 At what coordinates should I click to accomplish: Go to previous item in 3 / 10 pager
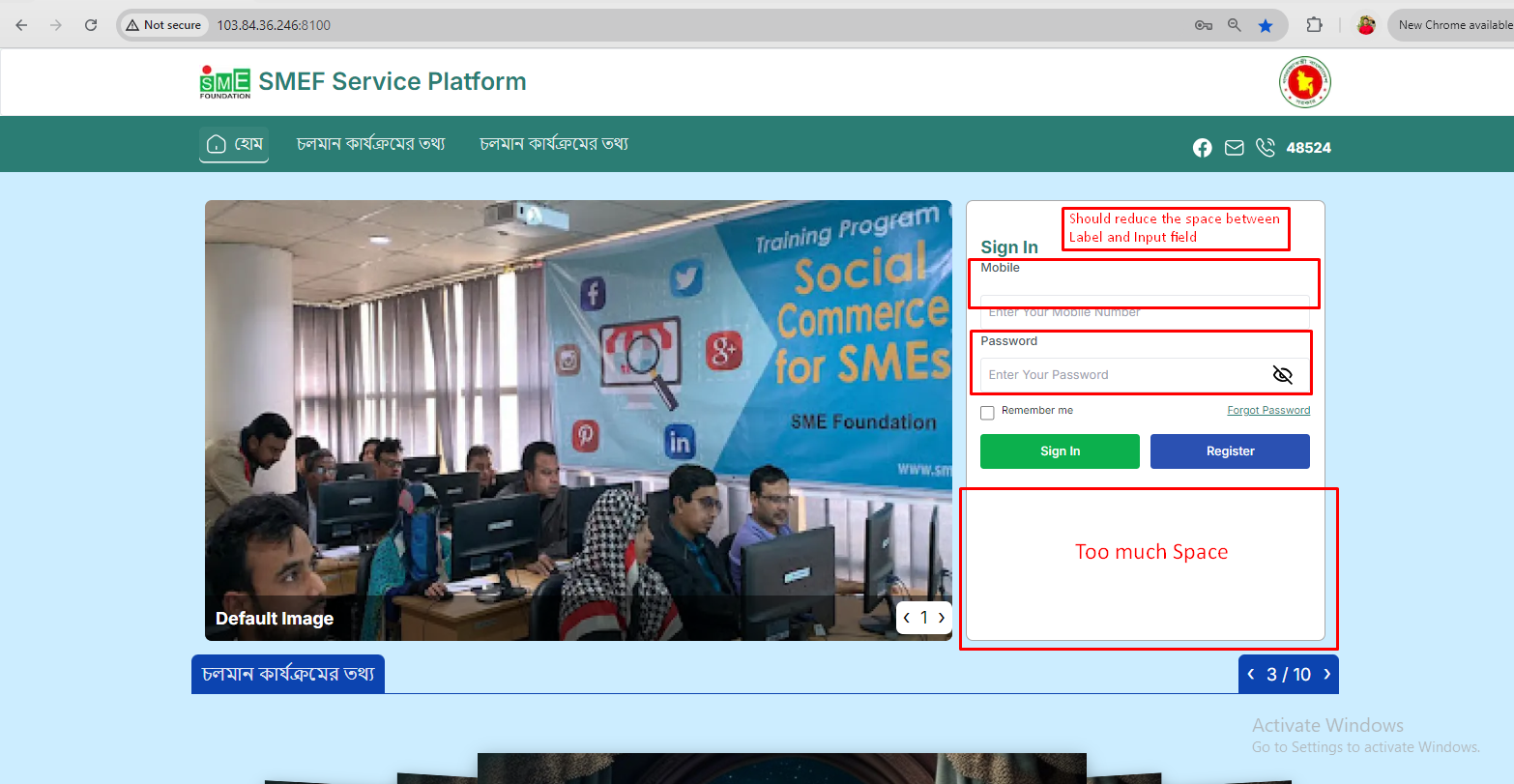pos(1251,674)
